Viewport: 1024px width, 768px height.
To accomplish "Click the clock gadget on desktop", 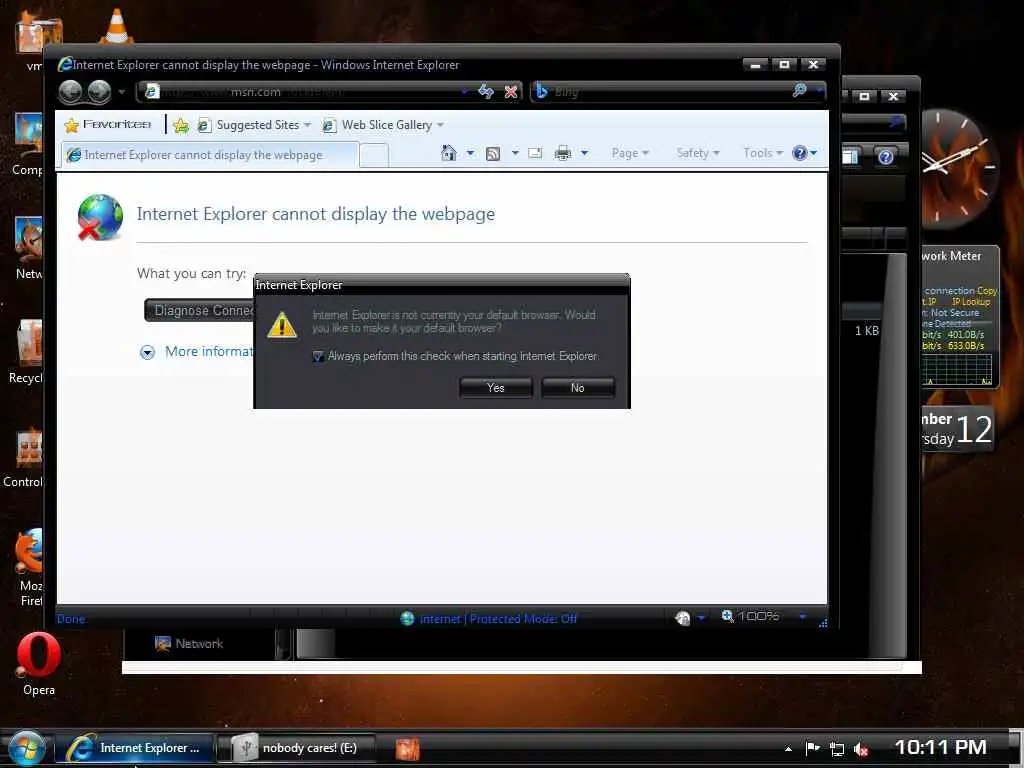I will (x=960, y=167).
